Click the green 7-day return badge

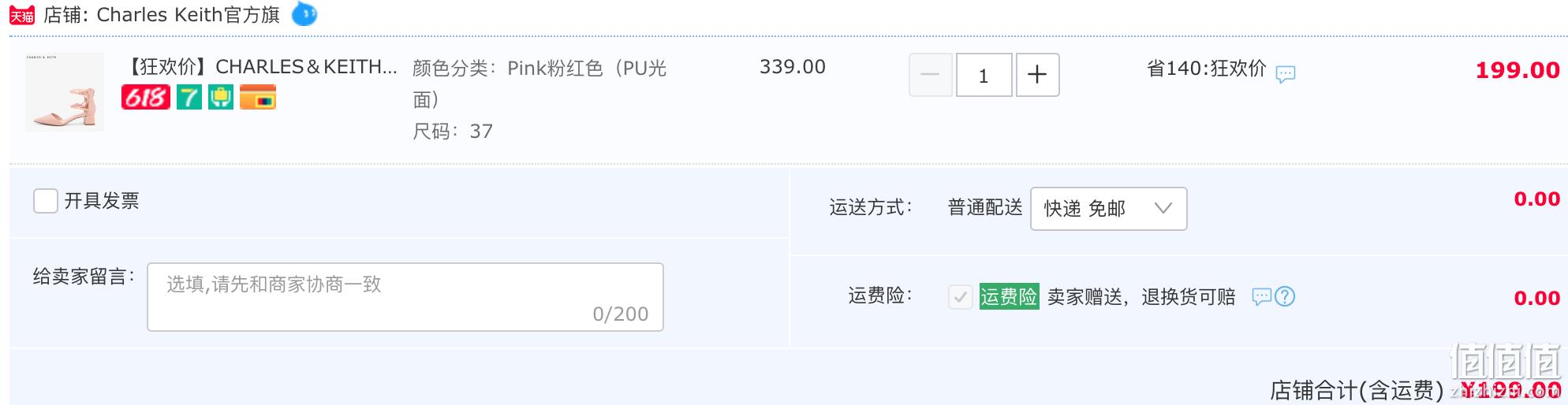pos(189,97)
